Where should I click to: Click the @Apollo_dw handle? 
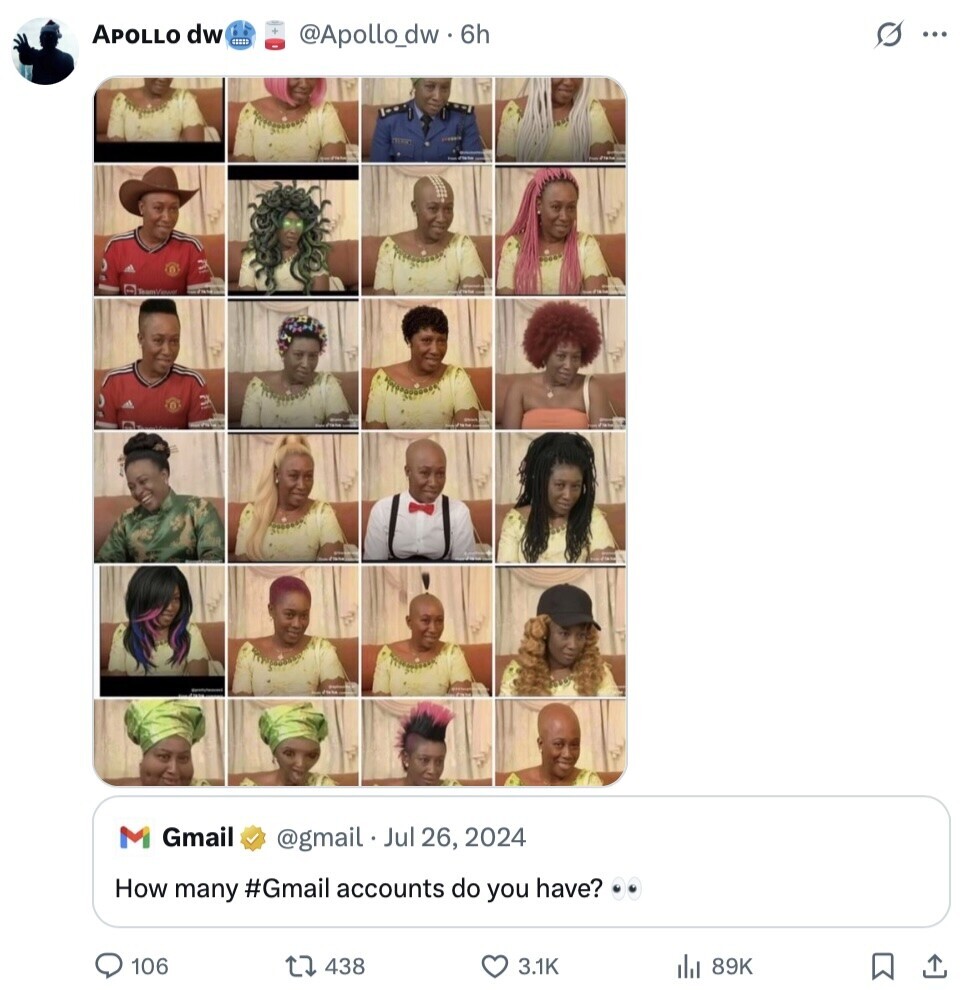click(x=369, y=35)
